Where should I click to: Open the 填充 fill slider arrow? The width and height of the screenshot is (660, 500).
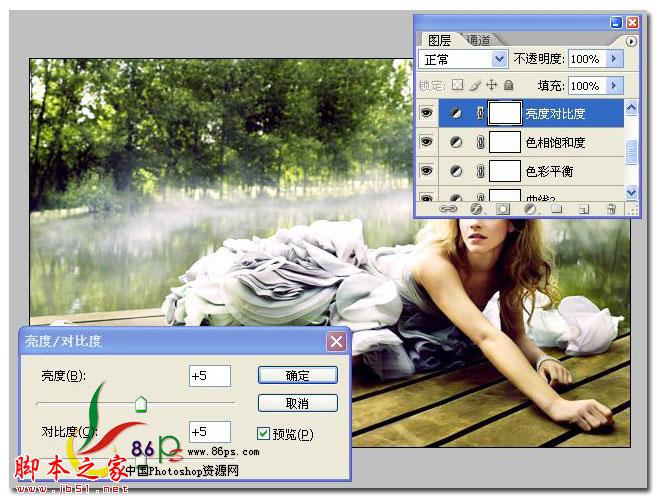tap(614, 85)
